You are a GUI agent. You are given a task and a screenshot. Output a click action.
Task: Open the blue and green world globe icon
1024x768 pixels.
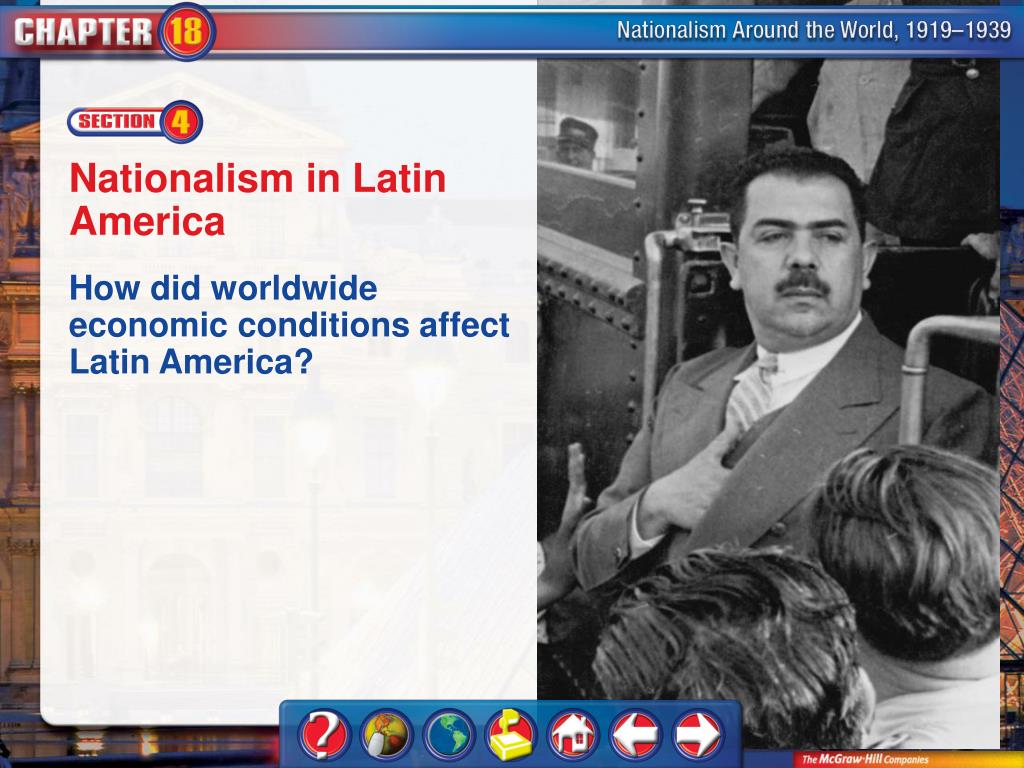coord(449,735)
